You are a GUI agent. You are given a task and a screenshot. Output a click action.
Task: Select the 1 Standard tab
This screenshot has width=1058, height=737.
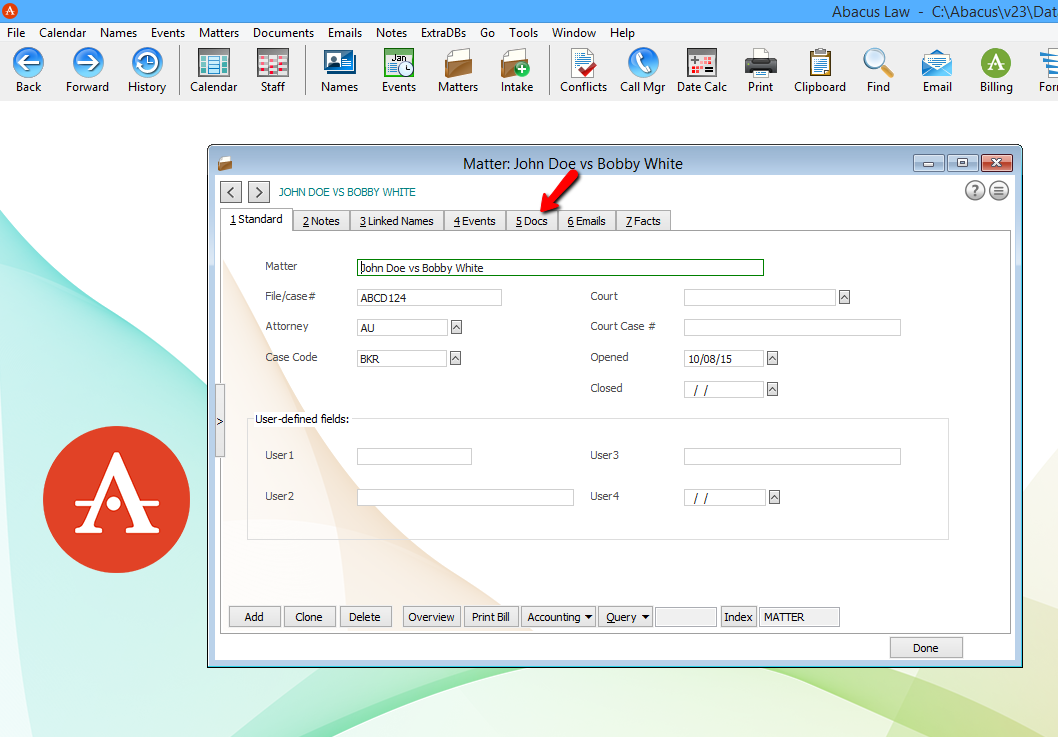[x=256, y=219]
